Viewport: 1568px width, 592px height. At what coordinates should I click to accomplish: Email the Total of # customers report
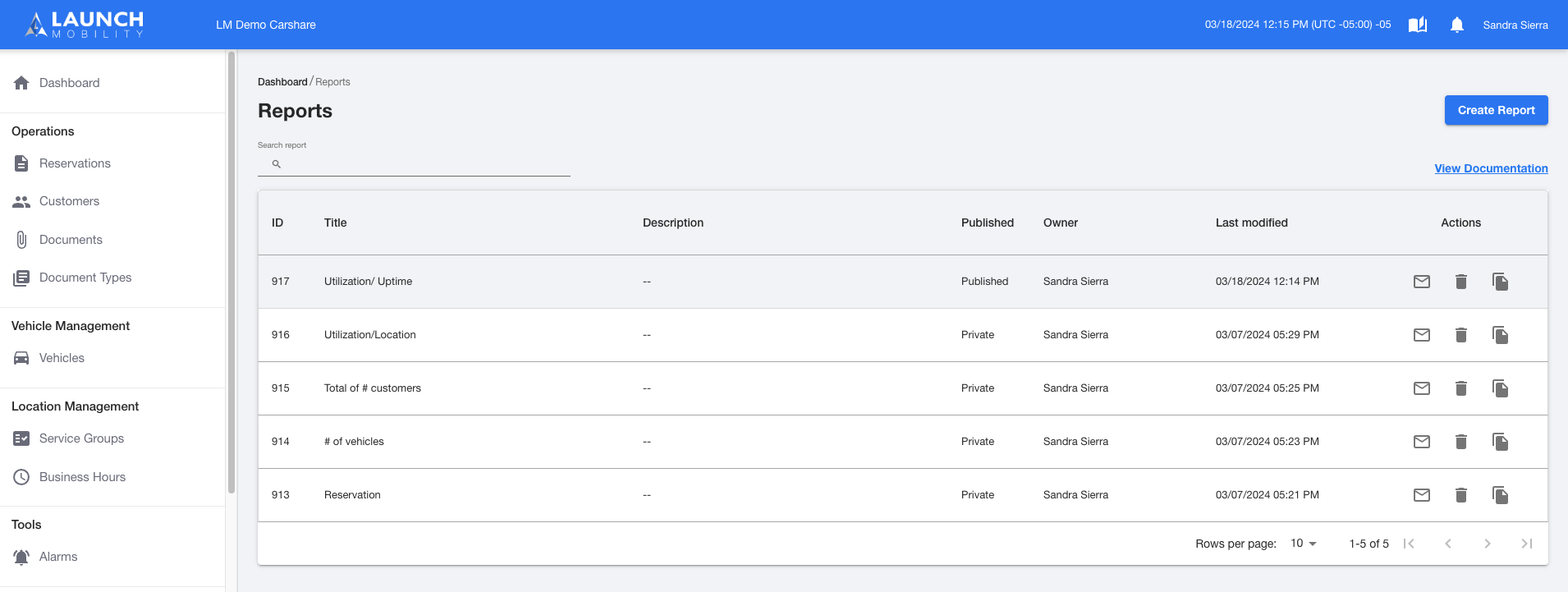point(1422,388)
